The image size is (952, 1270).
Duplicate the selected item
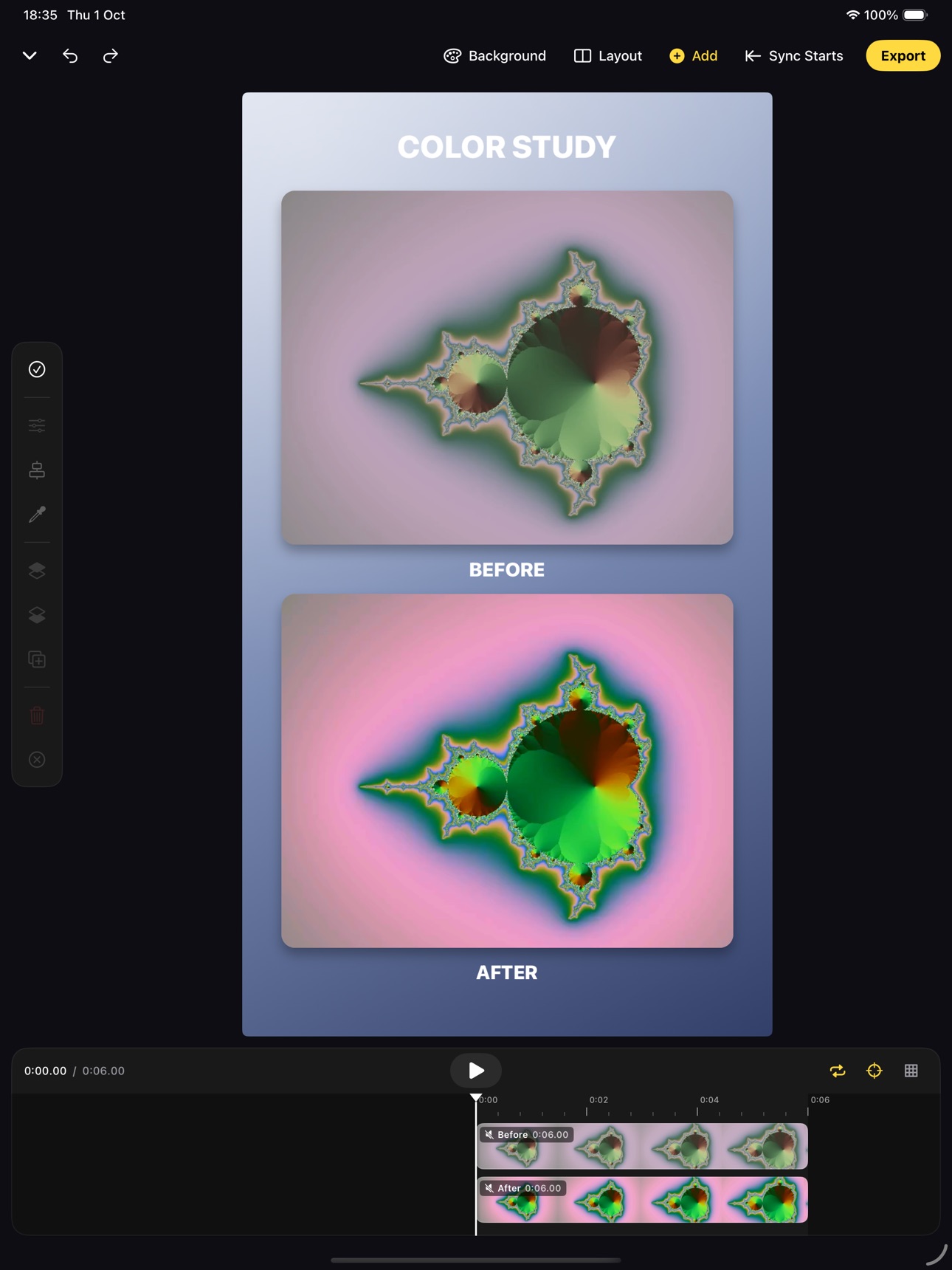(37, 659)
